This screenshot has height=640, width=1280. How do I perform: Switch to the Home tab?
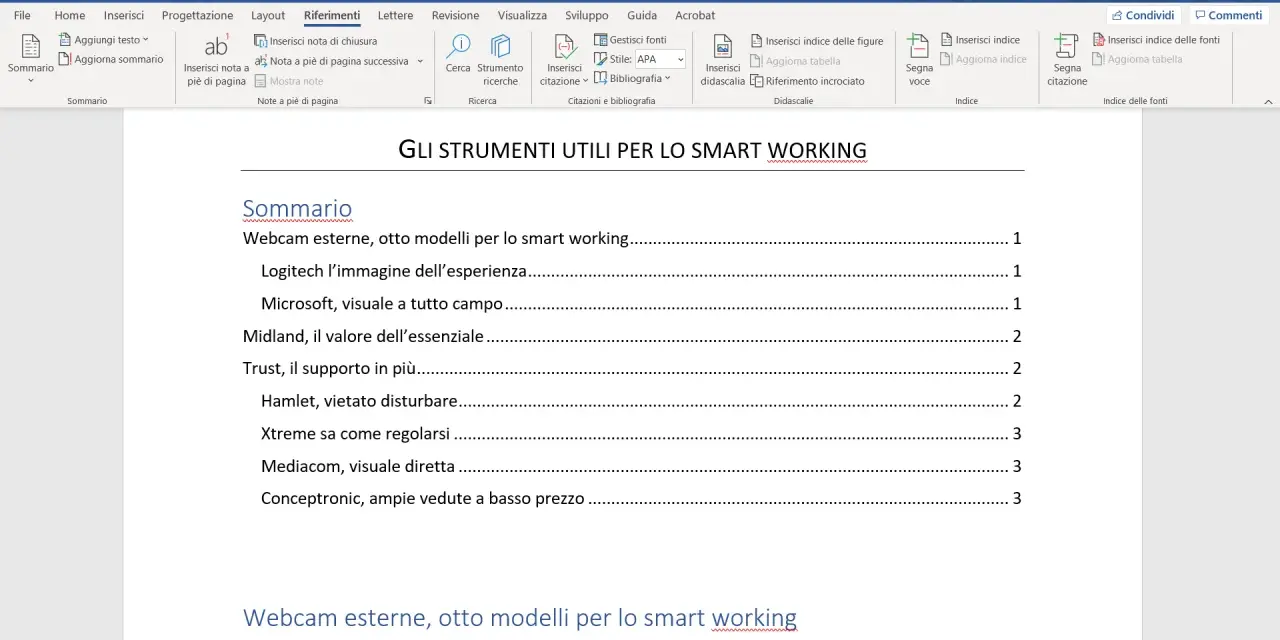pos(70,15)
